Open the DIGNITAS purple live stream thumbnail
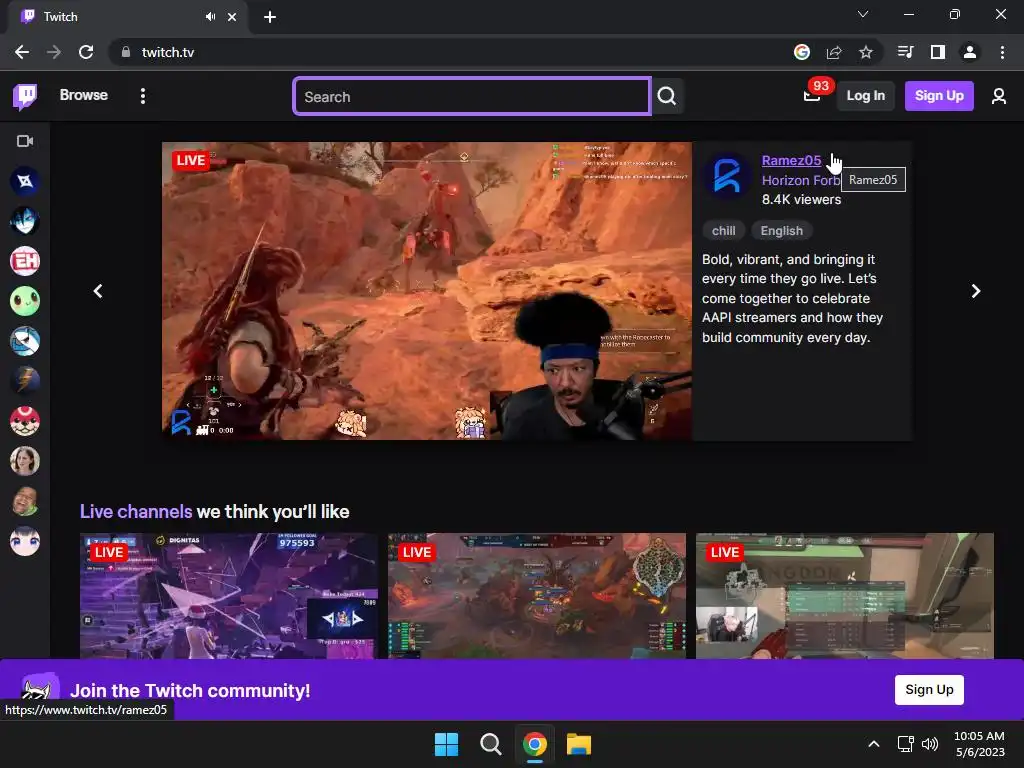Screen dimensions: 1024x768 coord(229,596)
